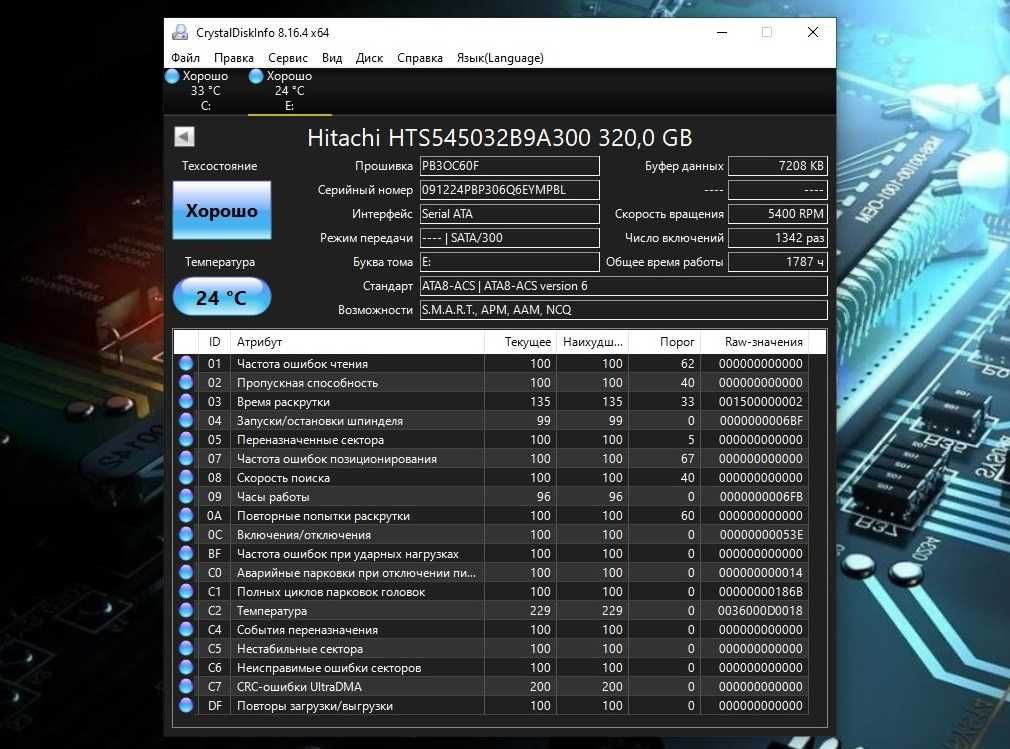This screenshot has width=1010, height=749.
Task: Click status orb for Температура row C2
Action: [186, 611]
